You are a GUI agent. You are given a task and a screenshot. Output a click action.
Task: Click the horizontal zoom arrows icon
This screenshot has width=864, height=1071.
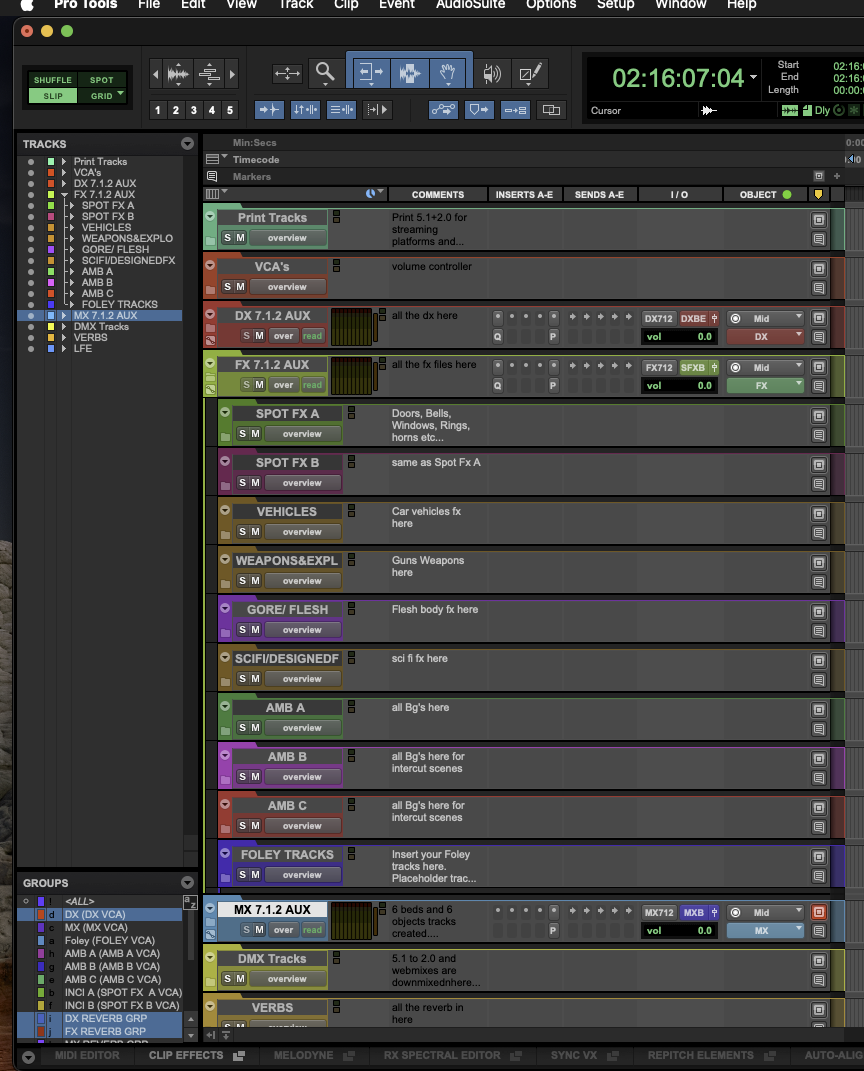(287, 73)
